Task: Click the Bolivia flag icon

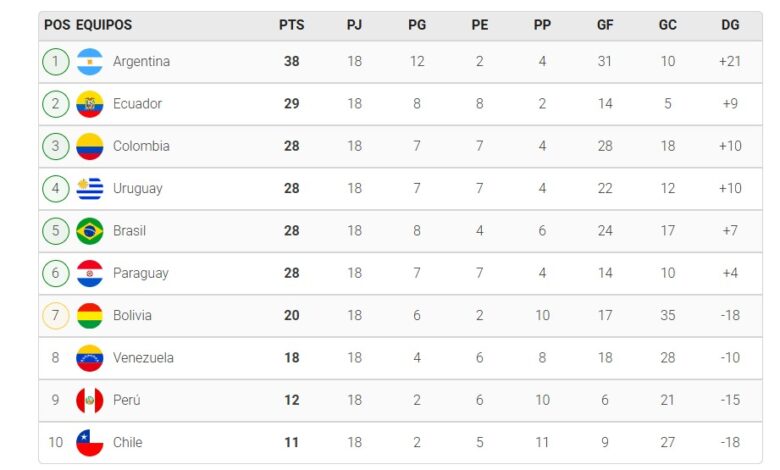Action: tap(90, 316)
